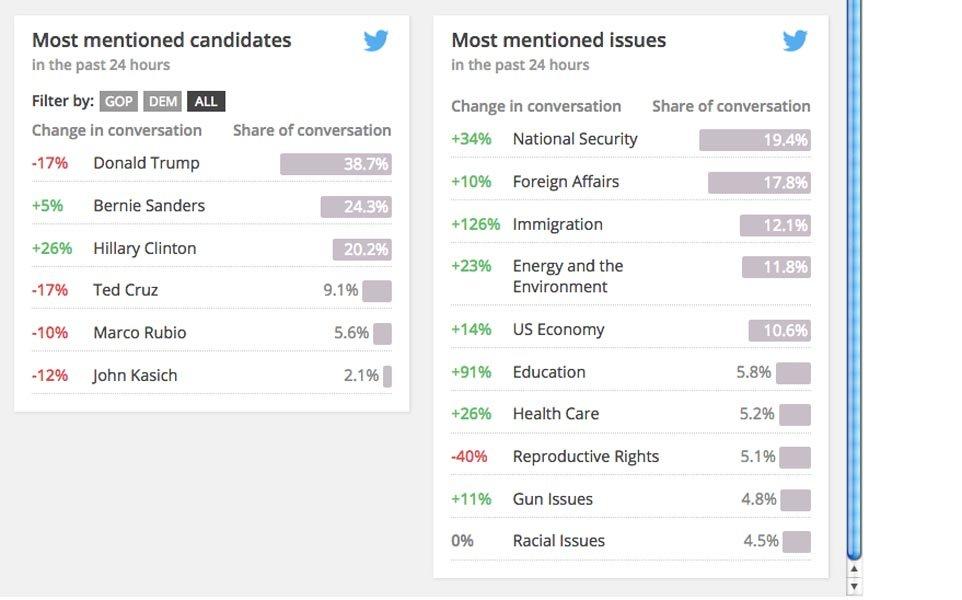Viewport: 962px width, 600px height.
Task: Click the Twitter bird icon in candidates panel
Action: point(376,41)
